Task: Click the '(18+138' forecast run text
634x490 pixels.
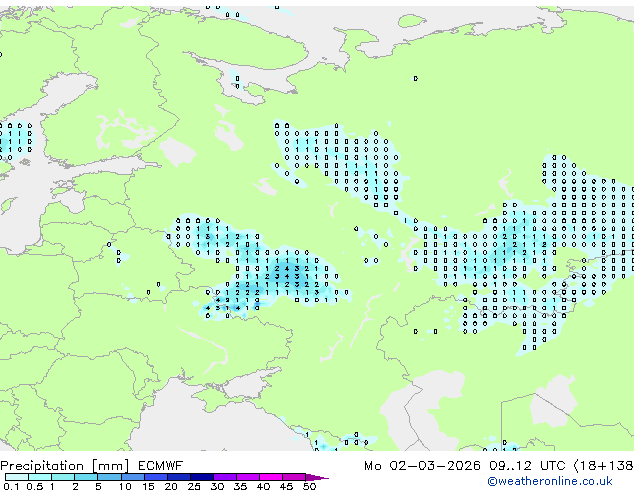Action: [604, 466]
